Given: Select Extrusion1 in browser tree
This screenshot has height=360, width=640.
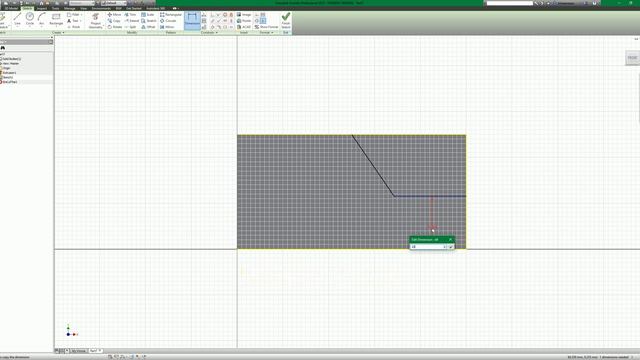Looking at the screenshot, I should 9,73.
